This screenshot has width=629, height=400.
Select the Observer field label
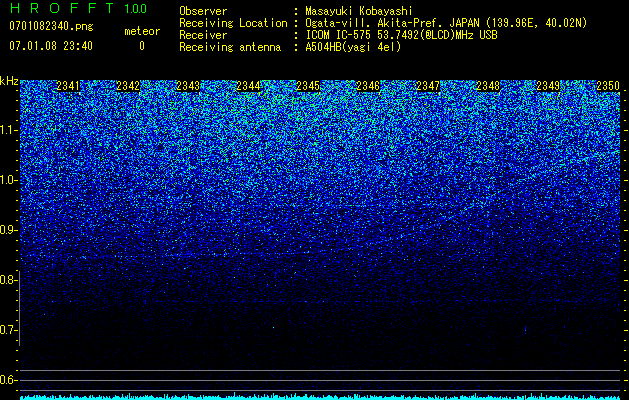coord(203,11)
